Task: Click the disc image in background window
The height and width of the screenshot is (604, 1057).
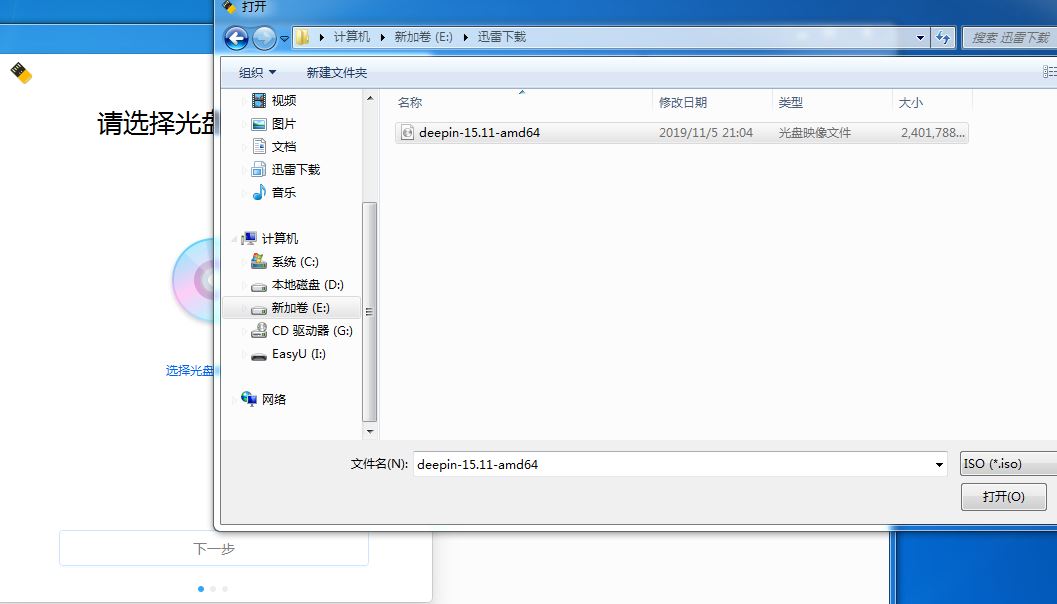Action: point(194,280)
